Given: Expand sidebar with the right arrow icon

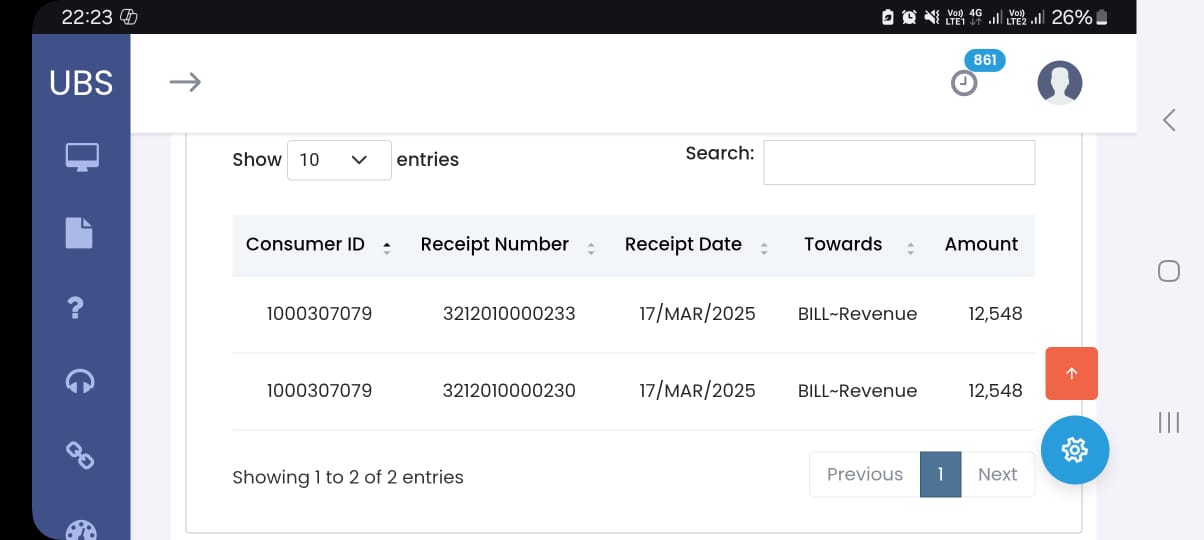Looking at the screenshot, I should tap(185, 82).
